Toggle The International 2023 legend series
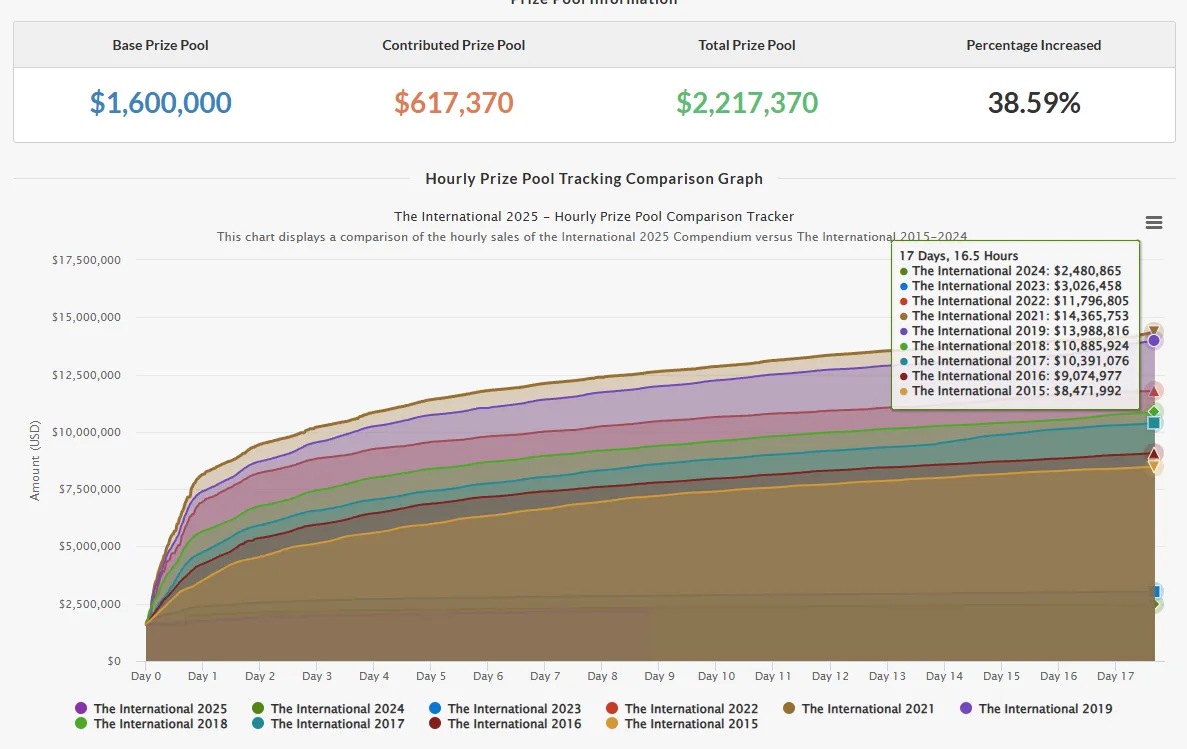1187x749 pixels. 505,709
